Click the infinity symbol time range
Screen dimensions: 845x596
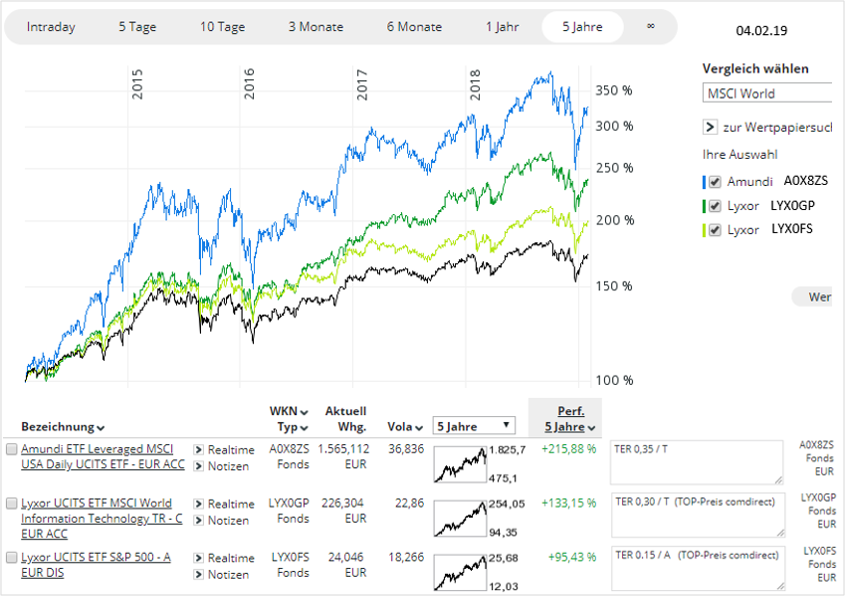(650, 27)
